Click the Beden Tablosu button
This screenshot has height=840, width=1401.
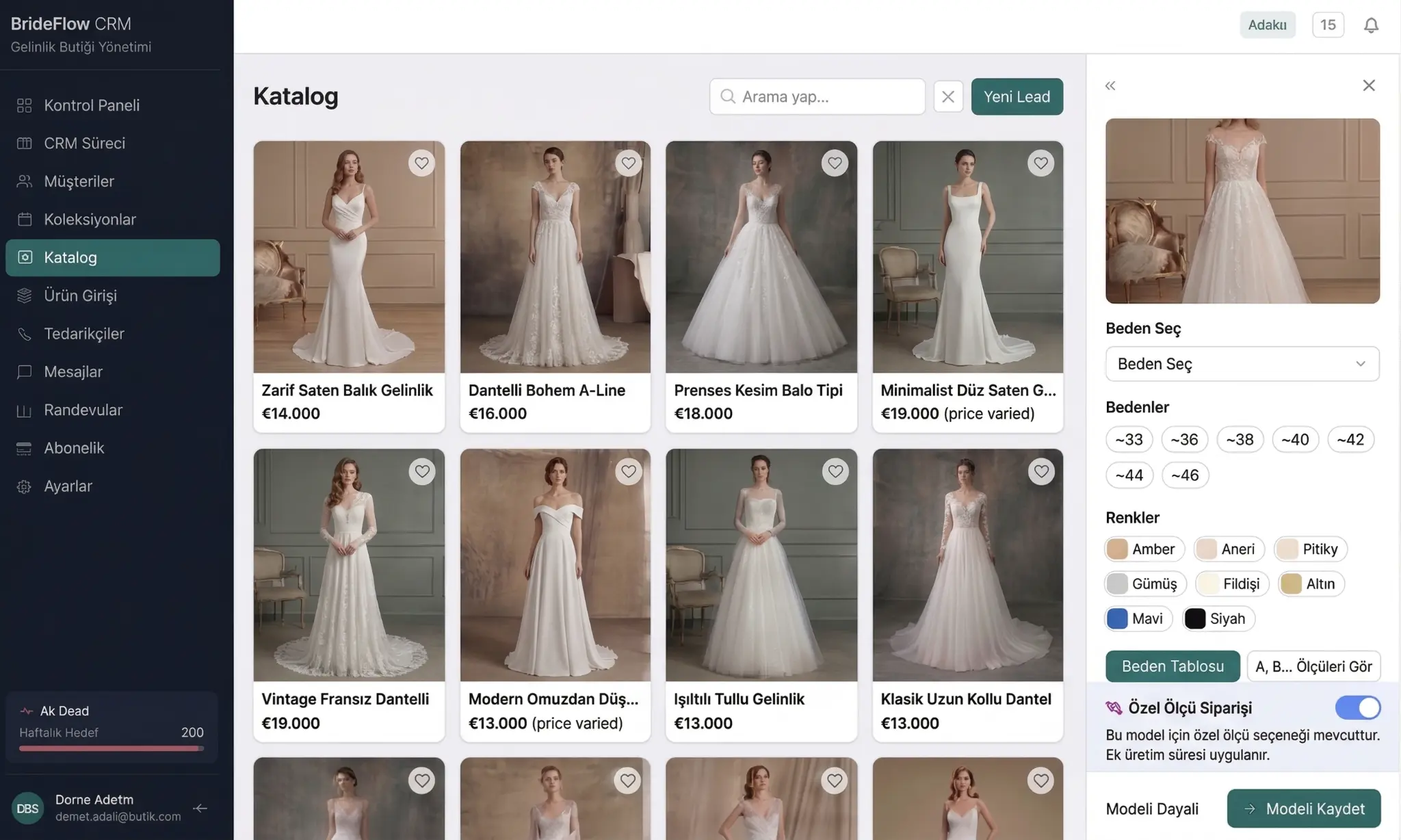coord(1173,666)
